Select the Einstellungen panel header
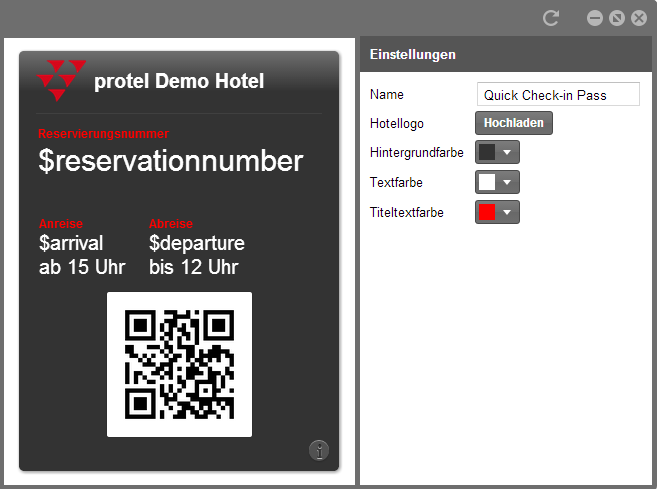This screenshot has height=489, width=657. tap(506, 54)
